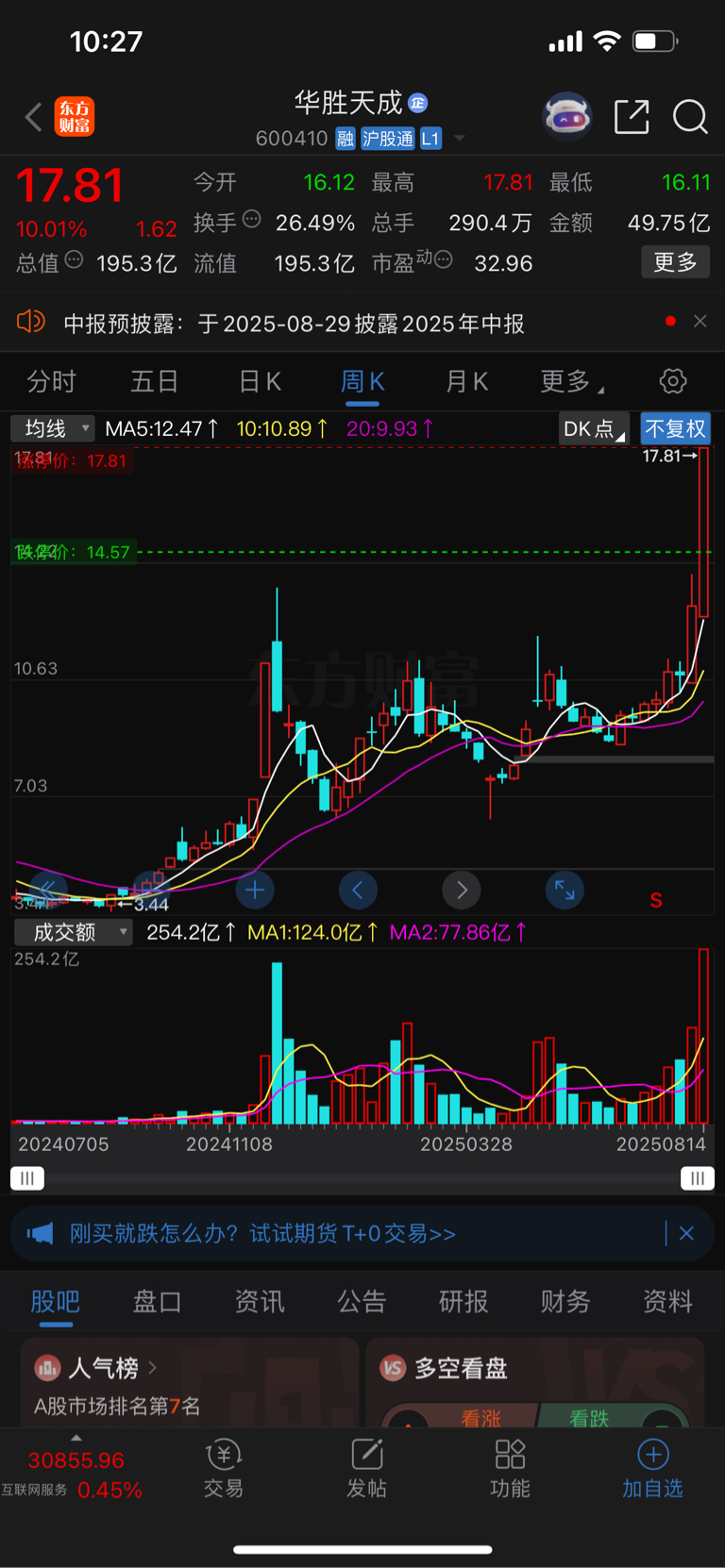Open 不复权 adjustment selector

coord(675,429)
